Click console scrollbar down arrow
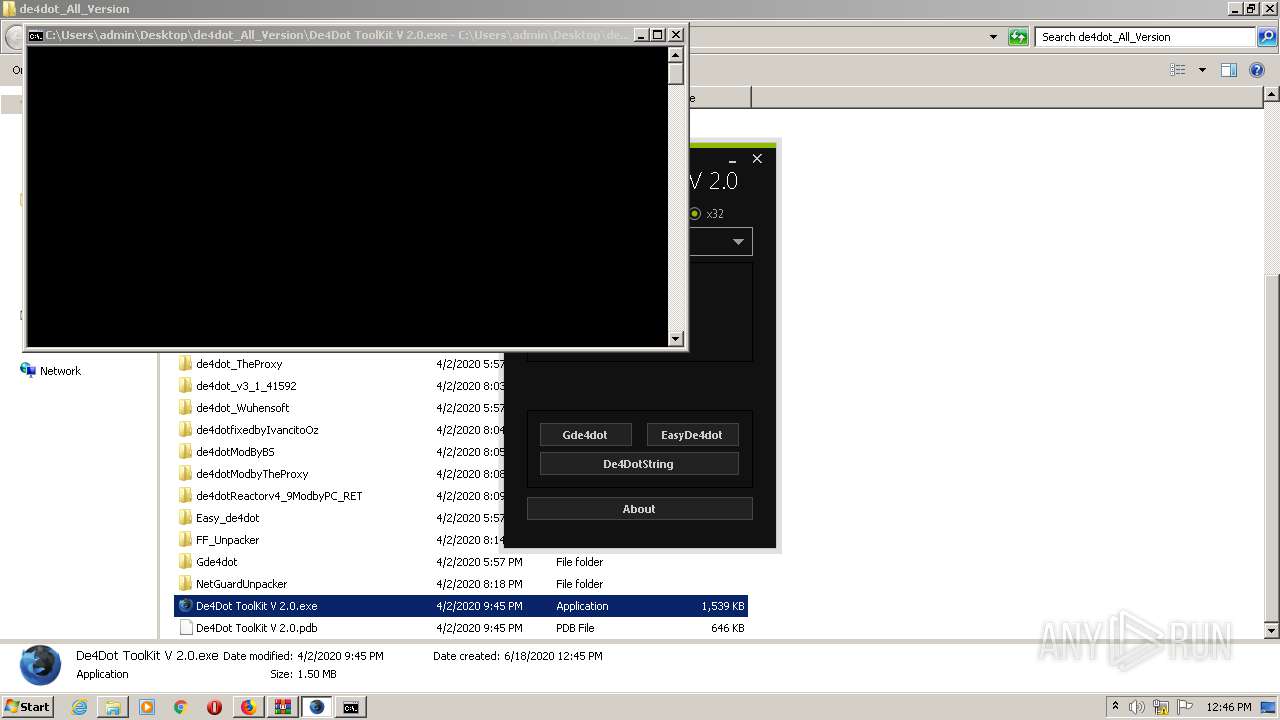 [x=676, y=338]
